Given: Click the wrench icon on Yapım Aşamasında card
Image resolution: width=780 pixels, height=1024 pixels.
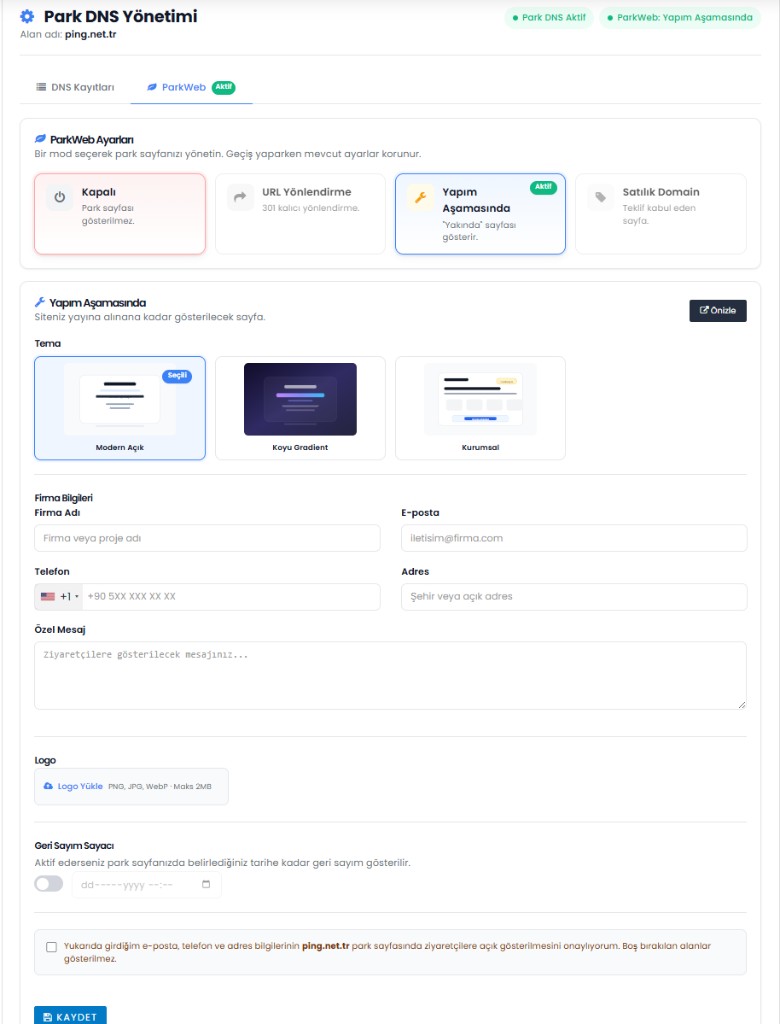Looking at the screenshot, I should [420, 197].
